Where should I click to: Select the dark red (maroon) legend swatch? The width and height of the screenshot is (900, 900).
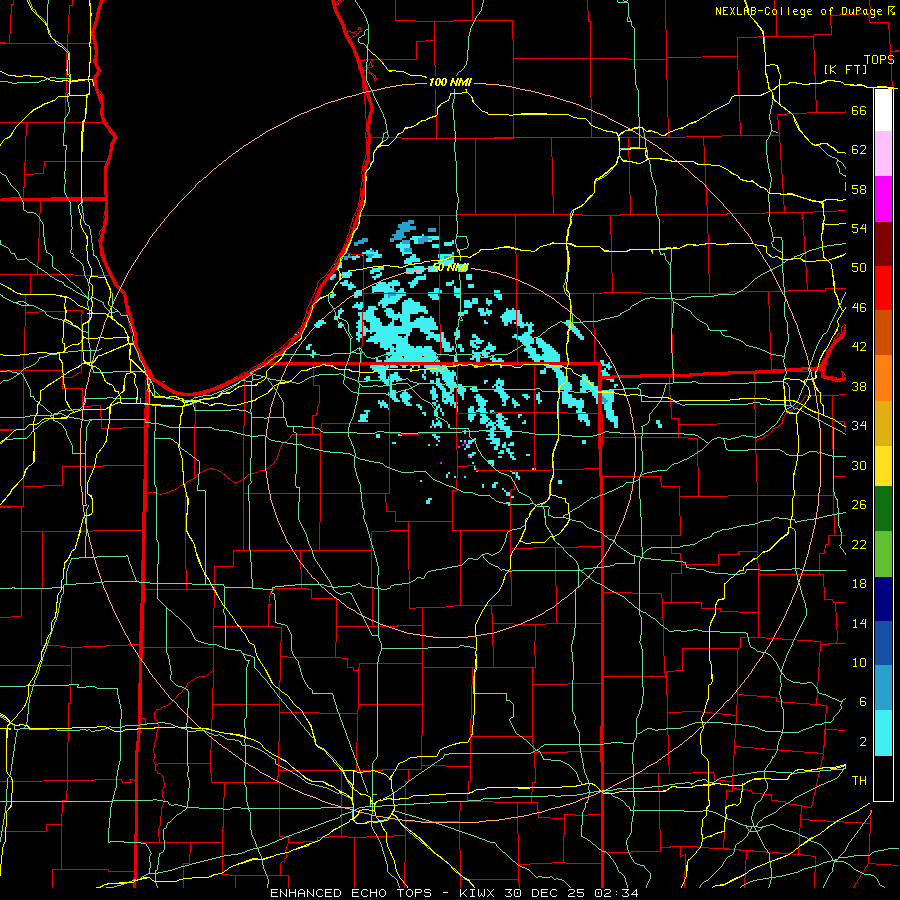click(x=883, y=243)
